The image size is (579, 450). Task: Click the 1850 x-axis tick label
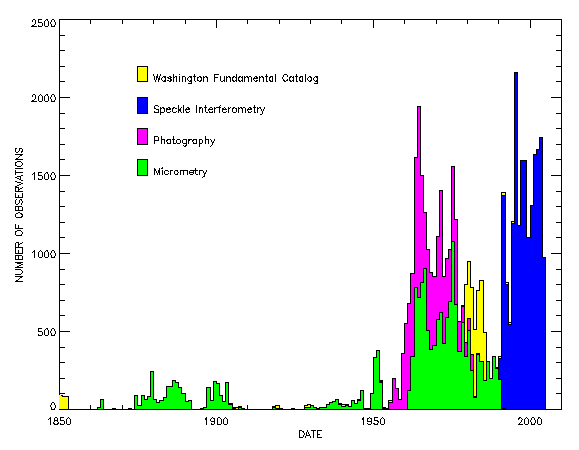tap(59, 421)
